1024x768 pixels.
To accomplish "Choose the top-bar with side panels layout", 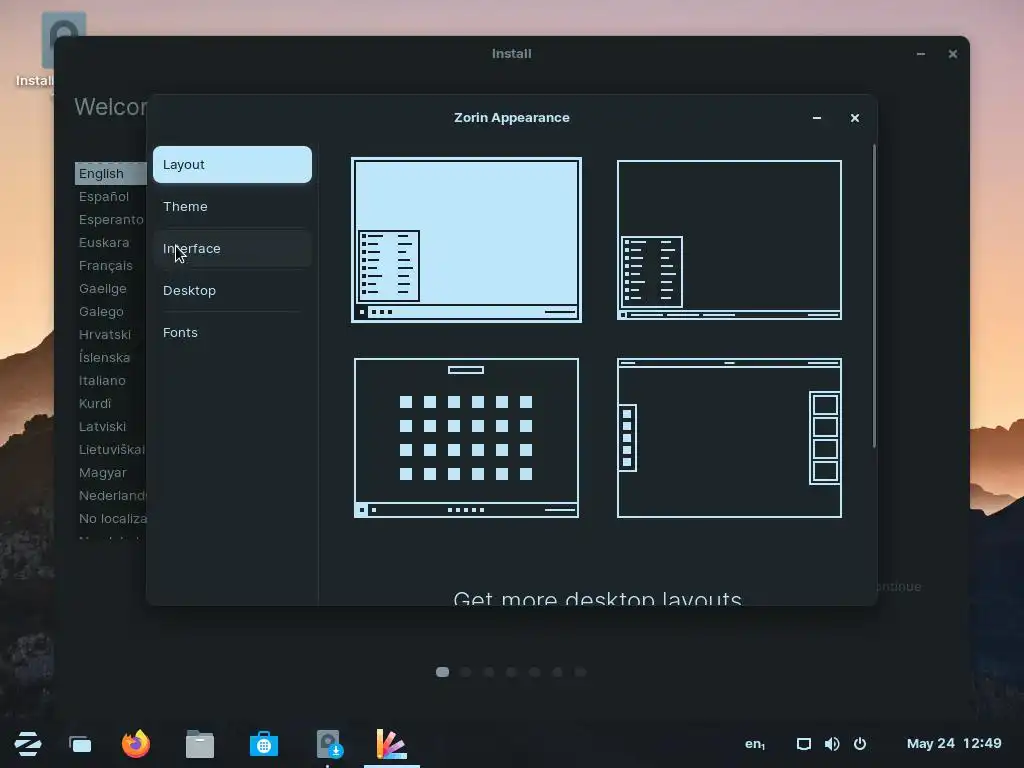I will point(729,438).
